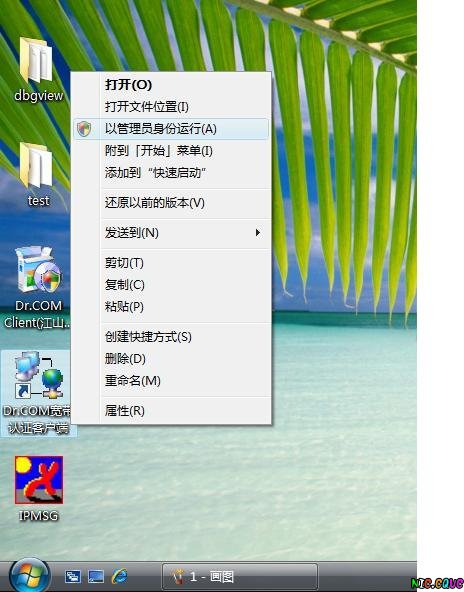Choose 创建快捷方式(S) from menu

[x=171, y=336]
